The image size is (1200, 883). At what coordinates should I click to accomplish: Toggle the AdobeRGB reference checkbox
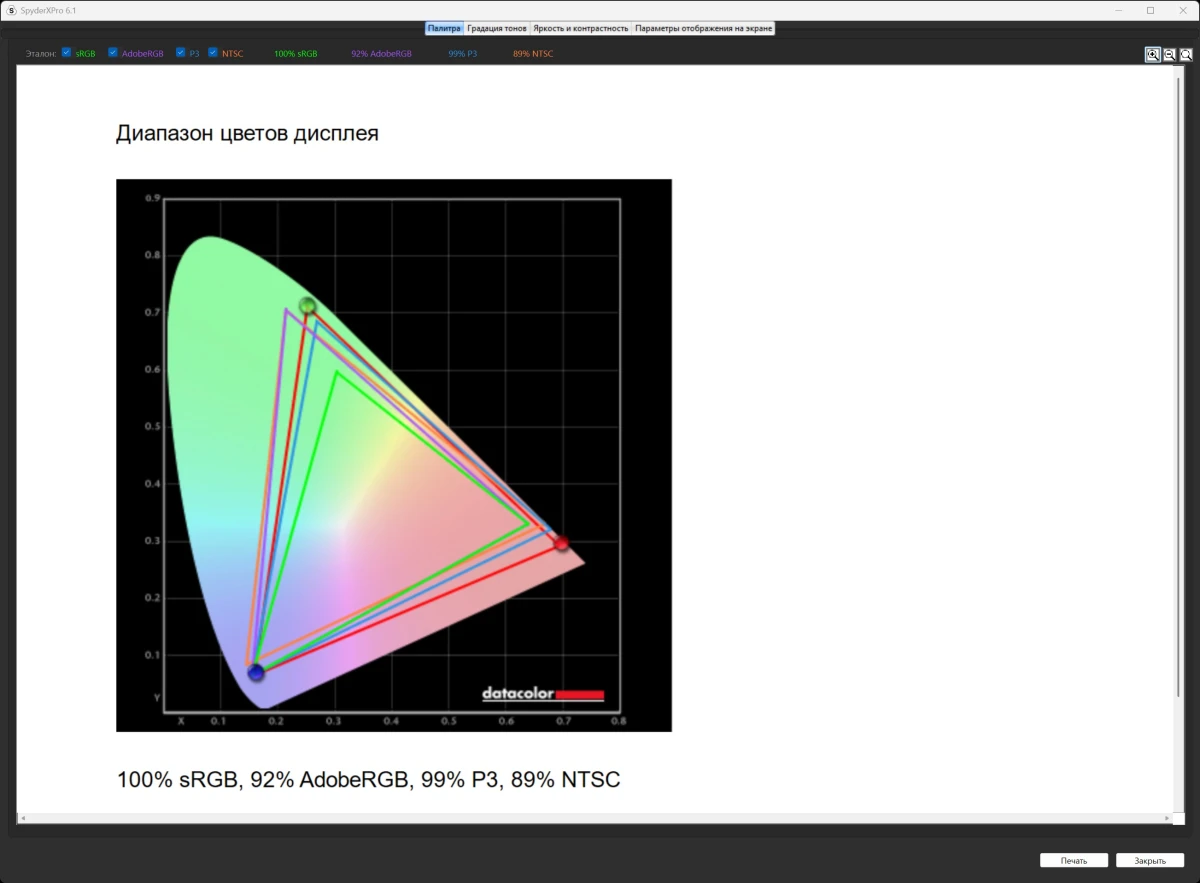pyautogui.click(x=113, y=53)
